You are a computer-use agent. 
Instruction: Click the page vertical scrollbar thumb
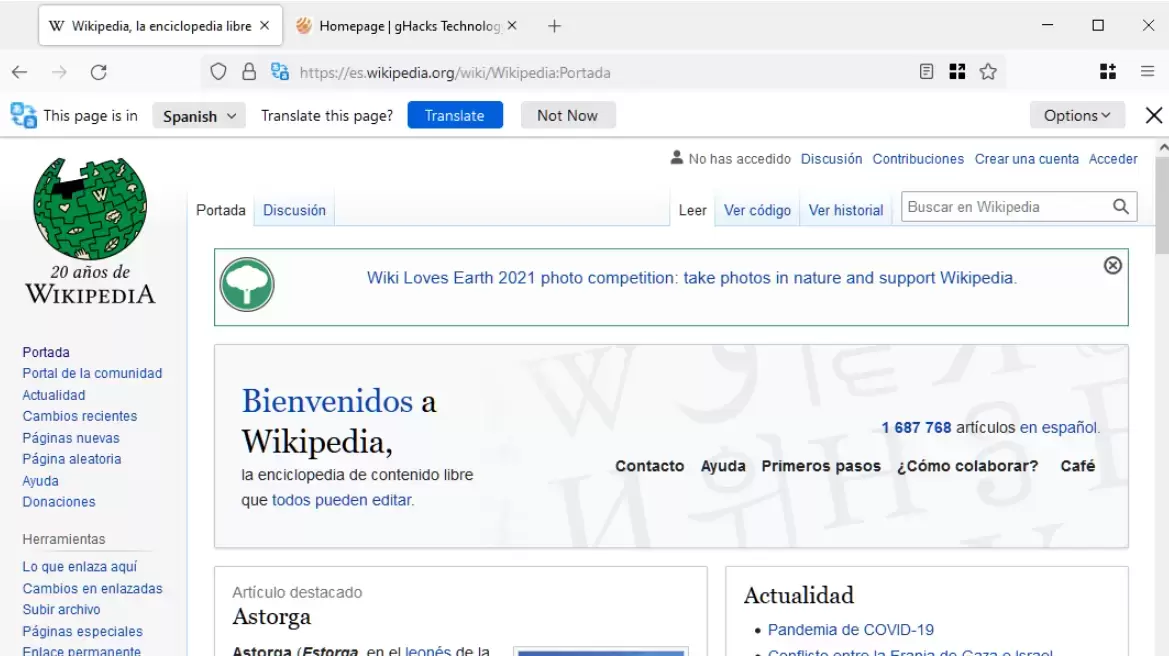pos(1162,206)
